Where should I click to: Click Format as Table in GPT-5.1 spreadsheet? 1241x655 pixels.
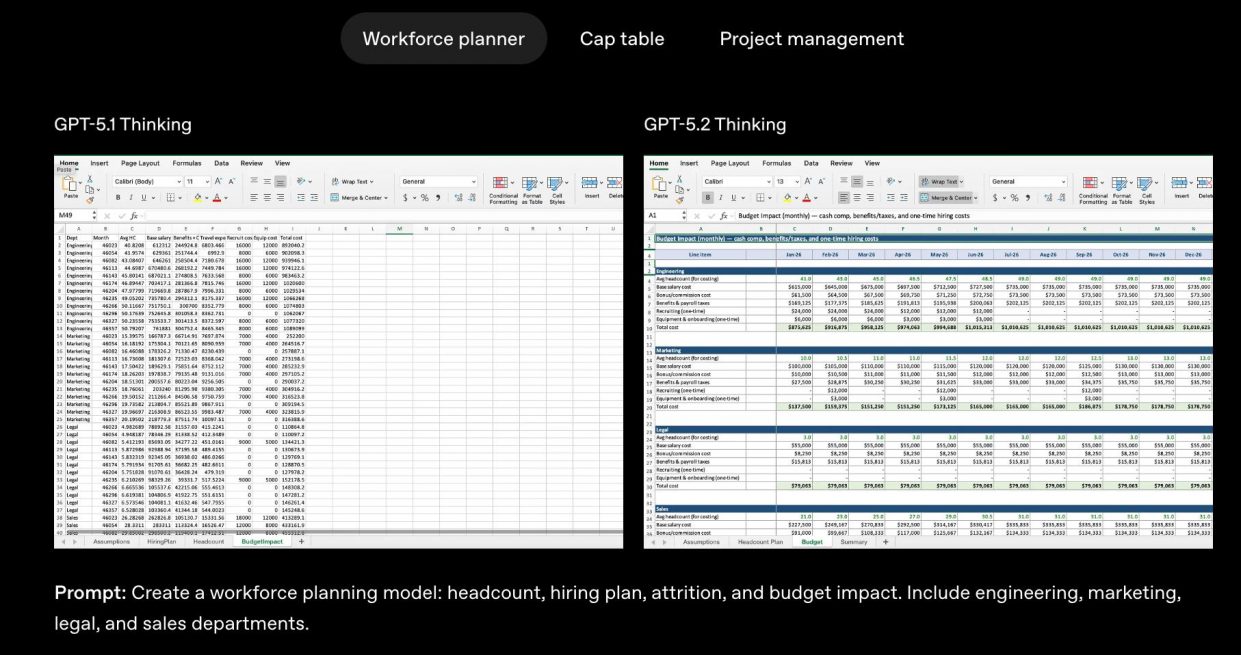(529, 182)
